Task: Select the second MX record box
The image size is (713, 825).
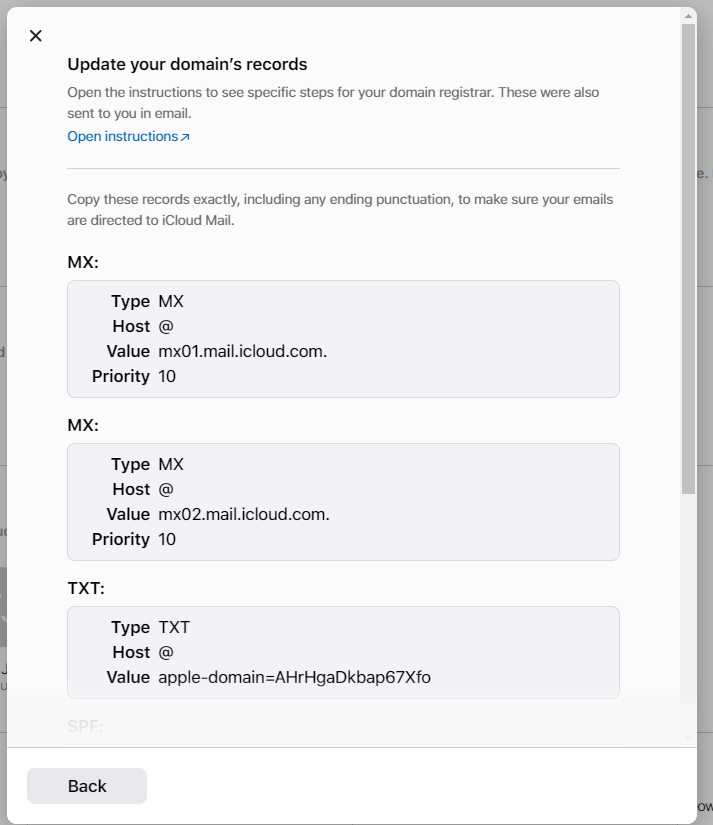Action: 343,501
